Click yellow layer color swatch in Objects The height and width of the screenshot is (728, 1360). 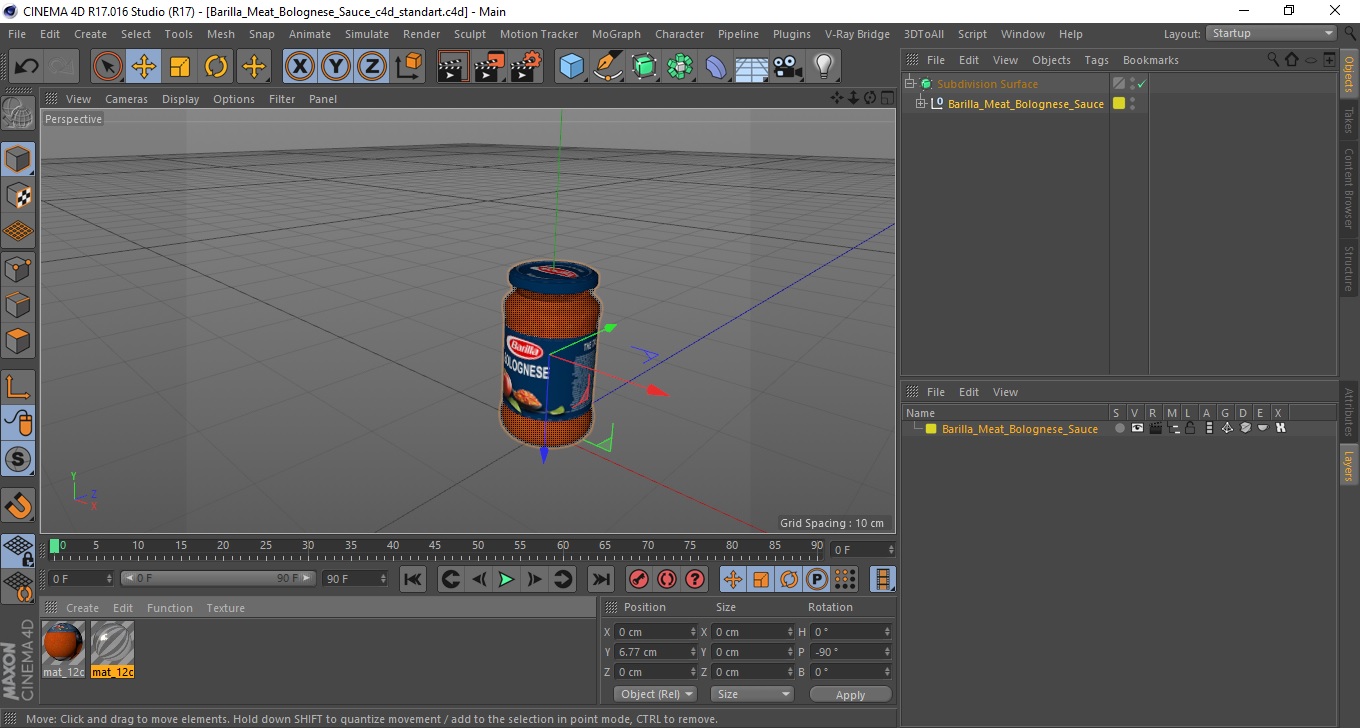pos(1119,103)
